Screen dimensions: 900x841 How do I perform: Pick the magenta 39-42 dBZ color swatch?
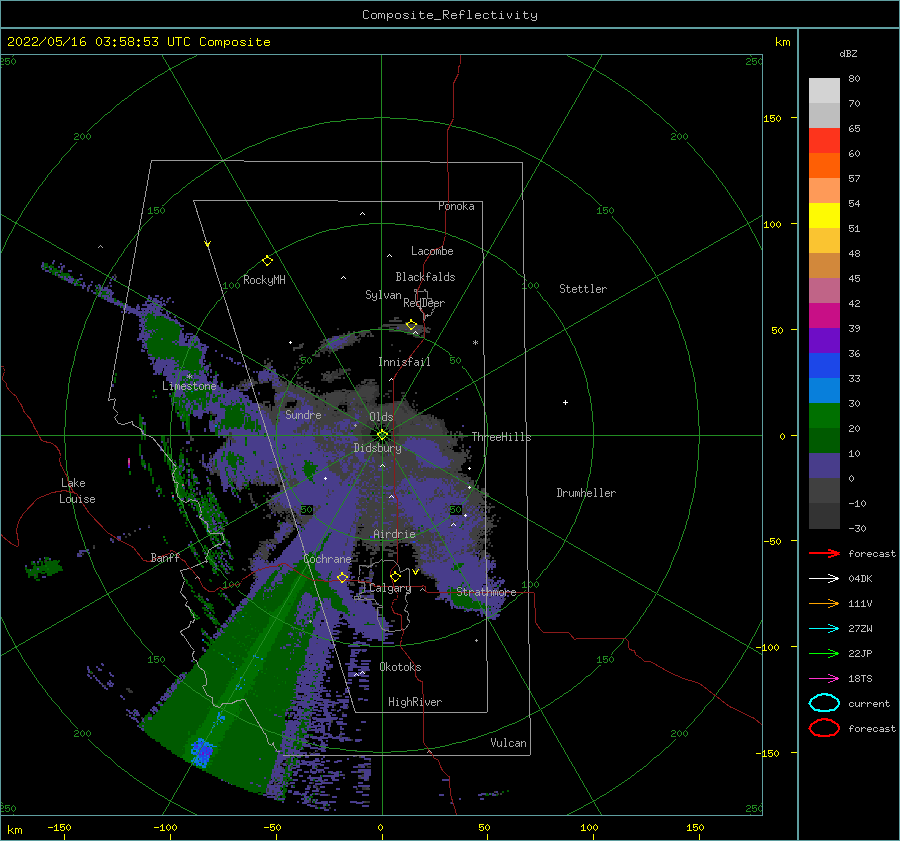point(824,316)
